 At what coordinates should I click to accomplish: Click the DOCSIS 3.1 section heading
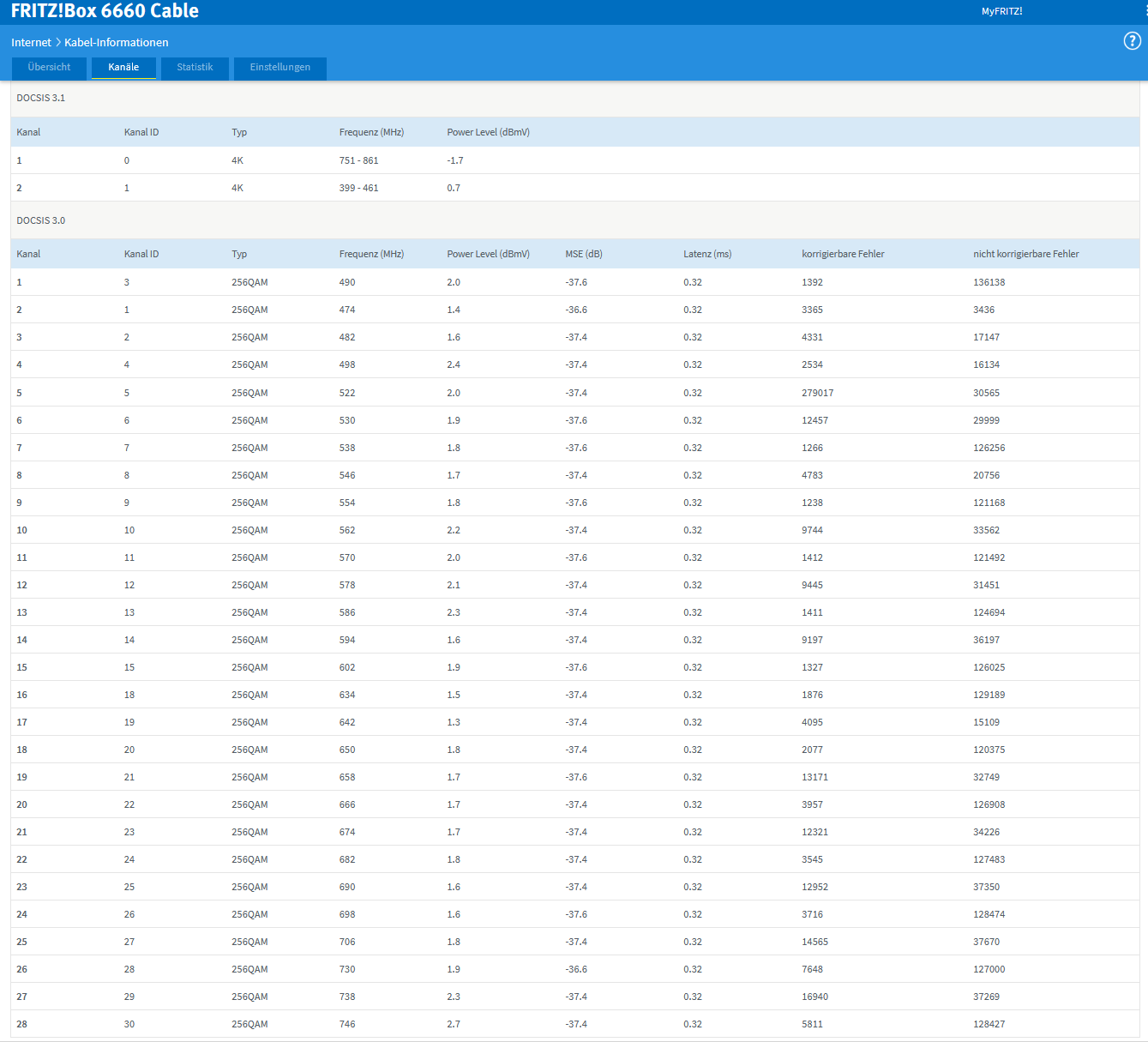[41, 98]
